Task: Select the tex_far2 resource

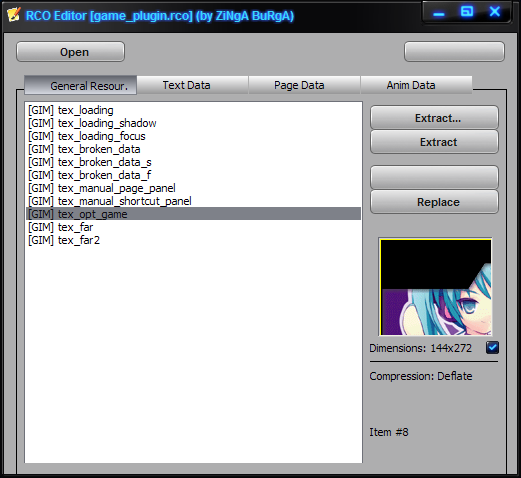Action: click(193, 240)
